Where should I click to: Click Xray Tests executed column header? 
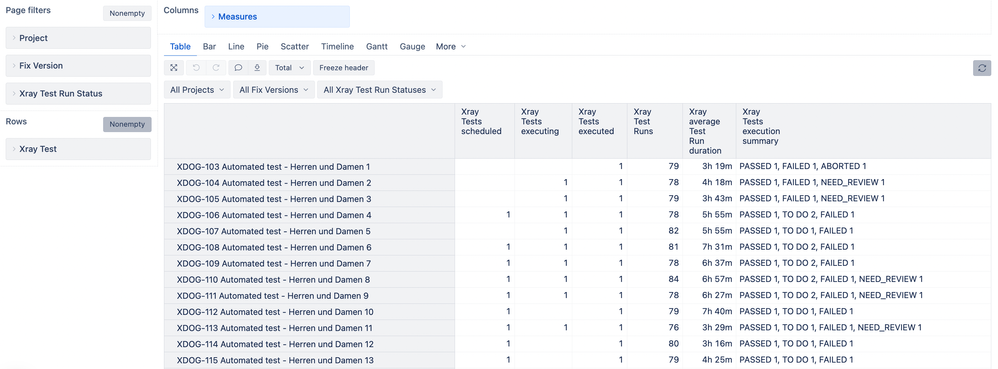[600, 131]
